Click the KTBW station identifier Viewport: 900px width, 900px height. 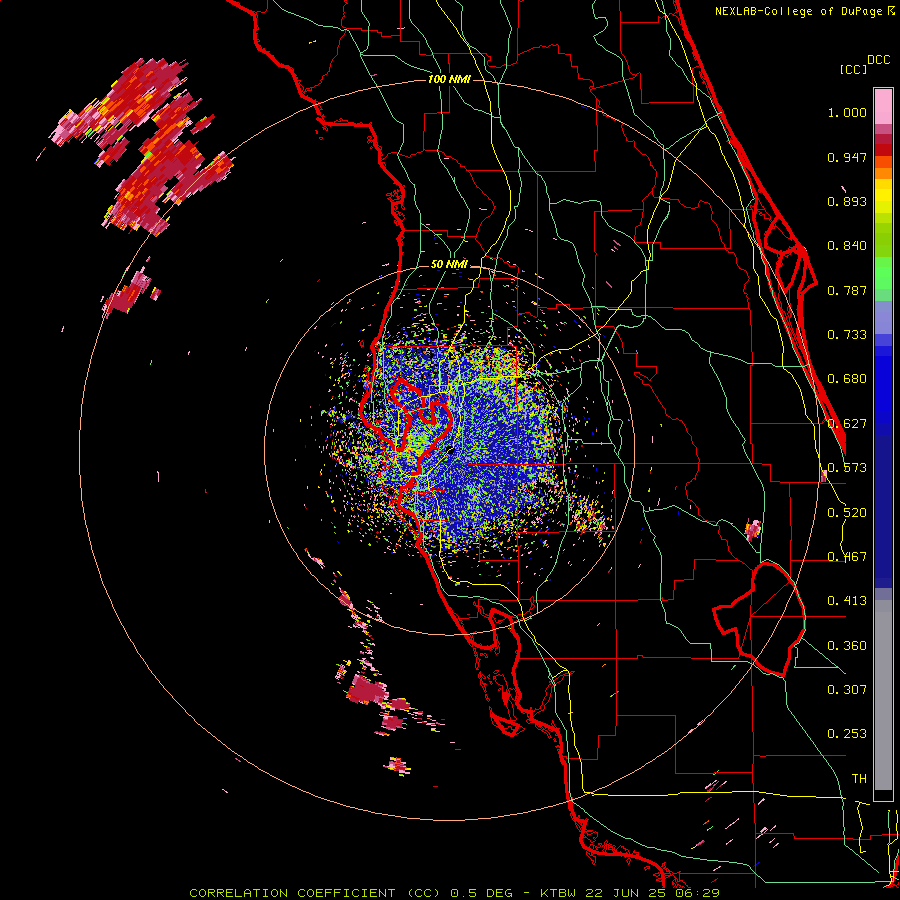[558, 893]
